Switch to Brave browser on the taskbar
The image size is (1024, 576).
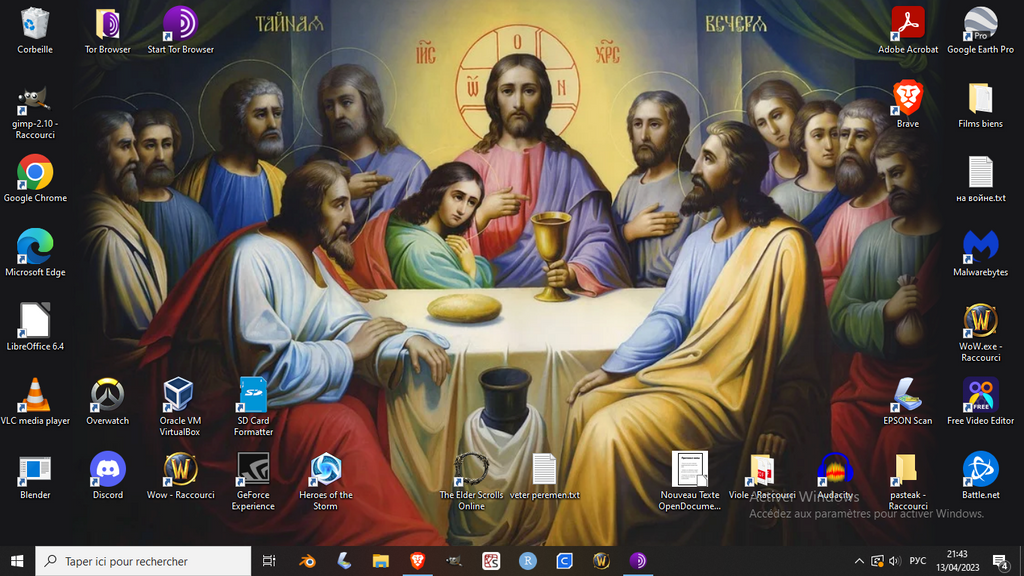click(417, 561)
